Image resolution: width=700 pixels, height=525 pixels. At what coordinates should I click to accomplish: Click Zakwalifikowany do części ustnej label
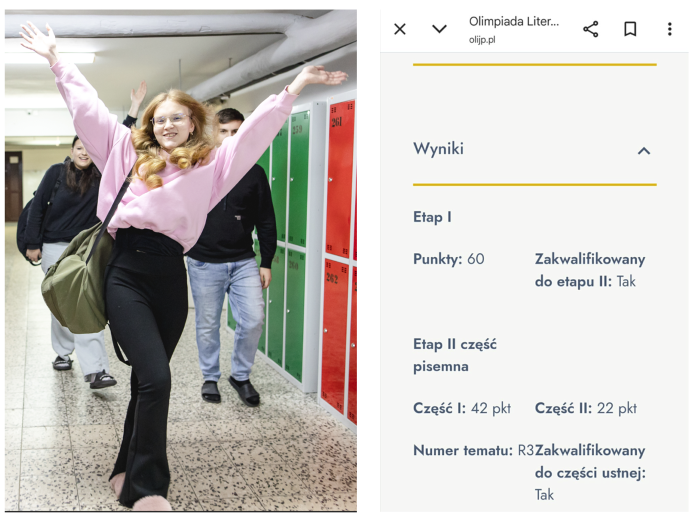point(590,462)
